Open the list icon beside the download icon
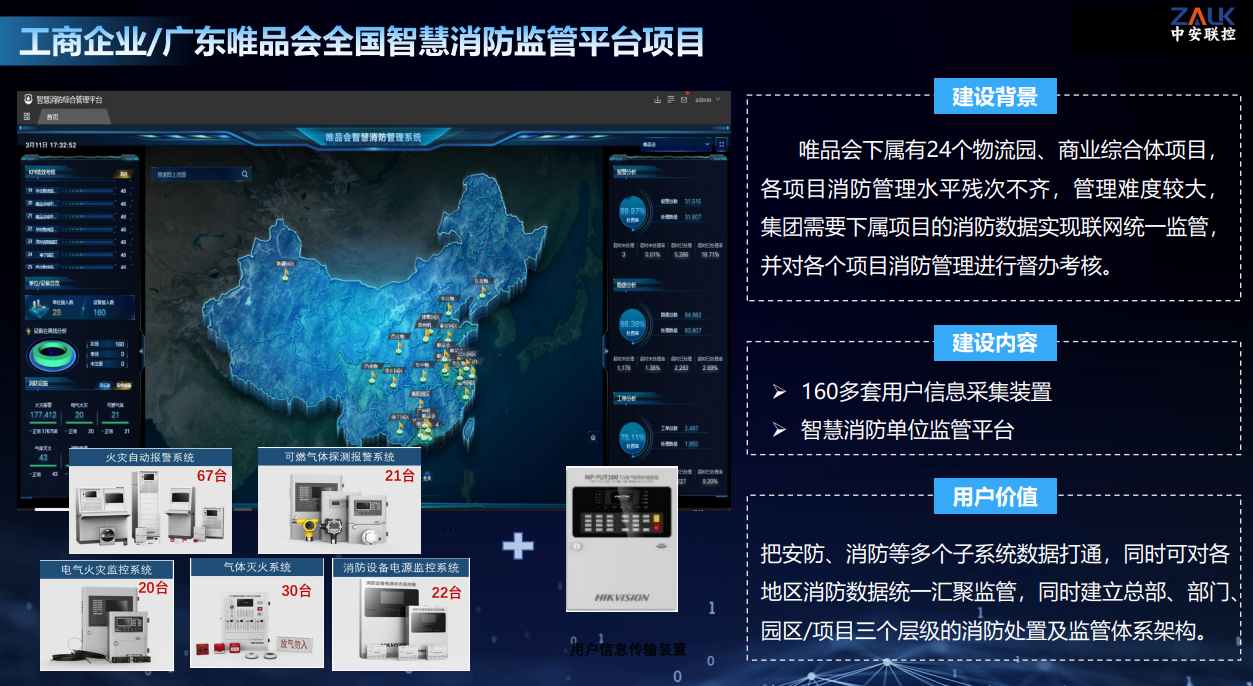Image resolution: width=1253 pixels, height=686 pixels. [671, 100]
